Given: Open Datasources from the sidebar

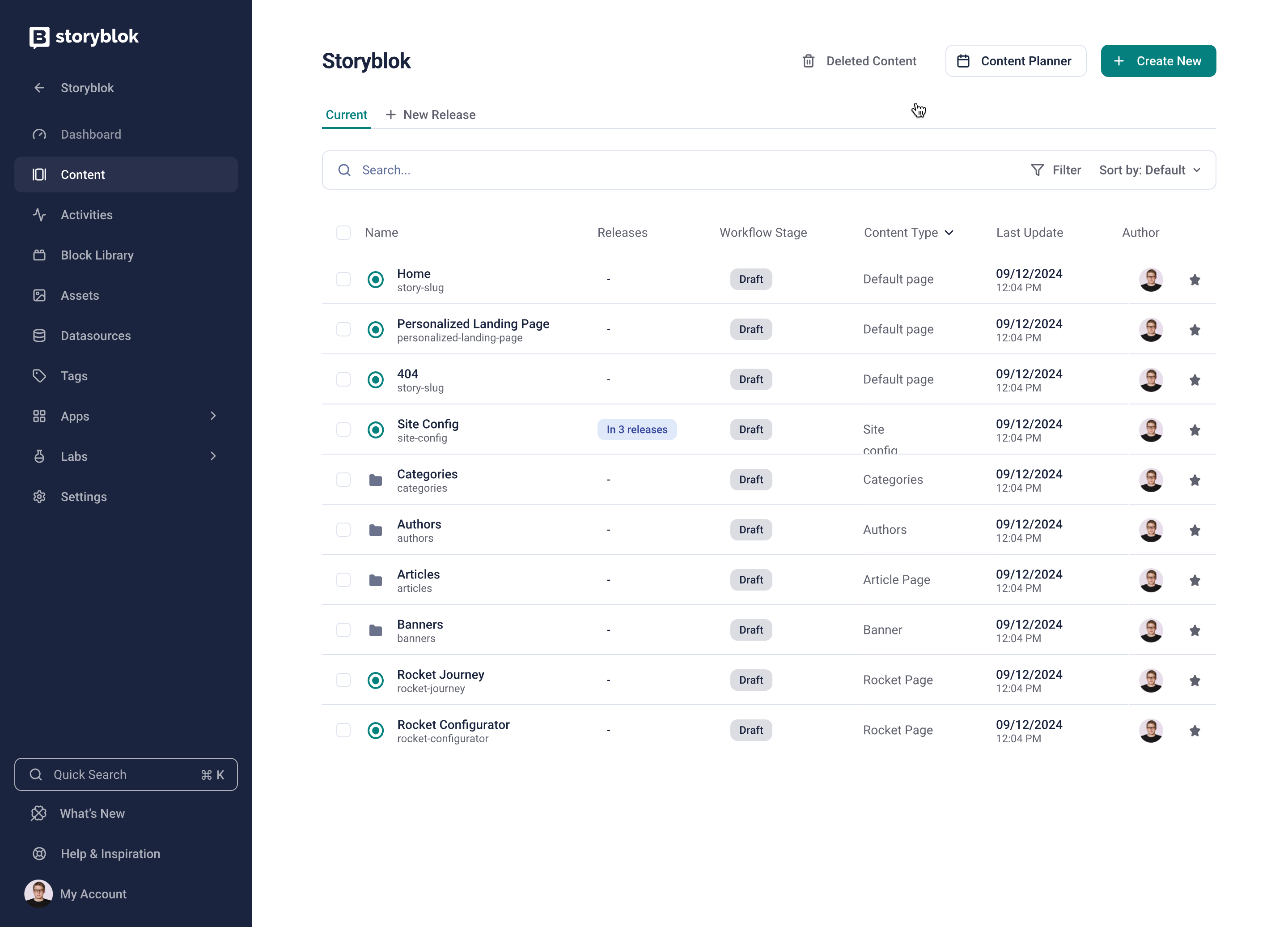Looking at the screenshot, I should (x=95, y=336).
